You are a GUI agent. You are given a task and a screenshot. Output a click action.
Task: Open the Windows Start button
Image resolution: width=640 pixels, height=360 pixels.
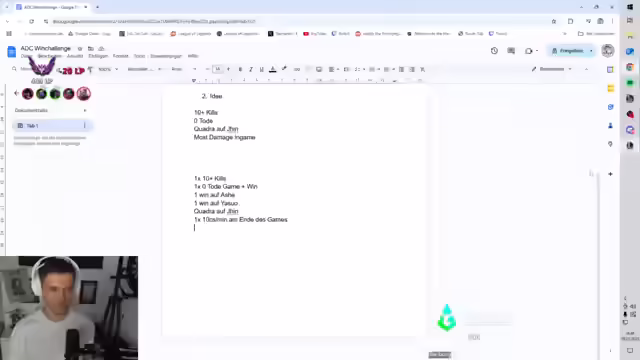tap(630, 7)
